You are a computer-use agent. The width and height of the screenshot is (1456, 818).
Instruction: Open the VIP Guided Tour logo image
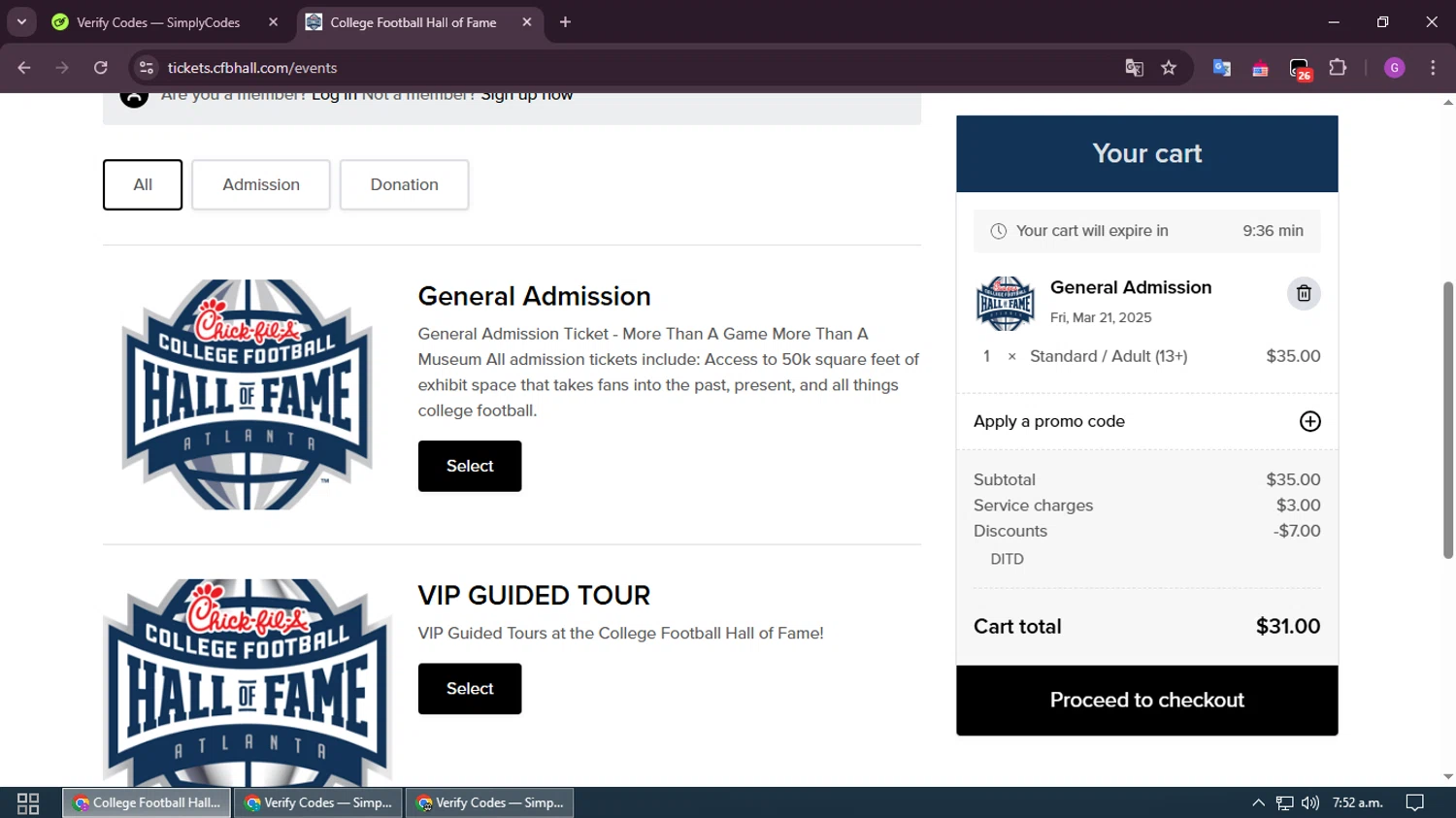[x=247, y=683]
